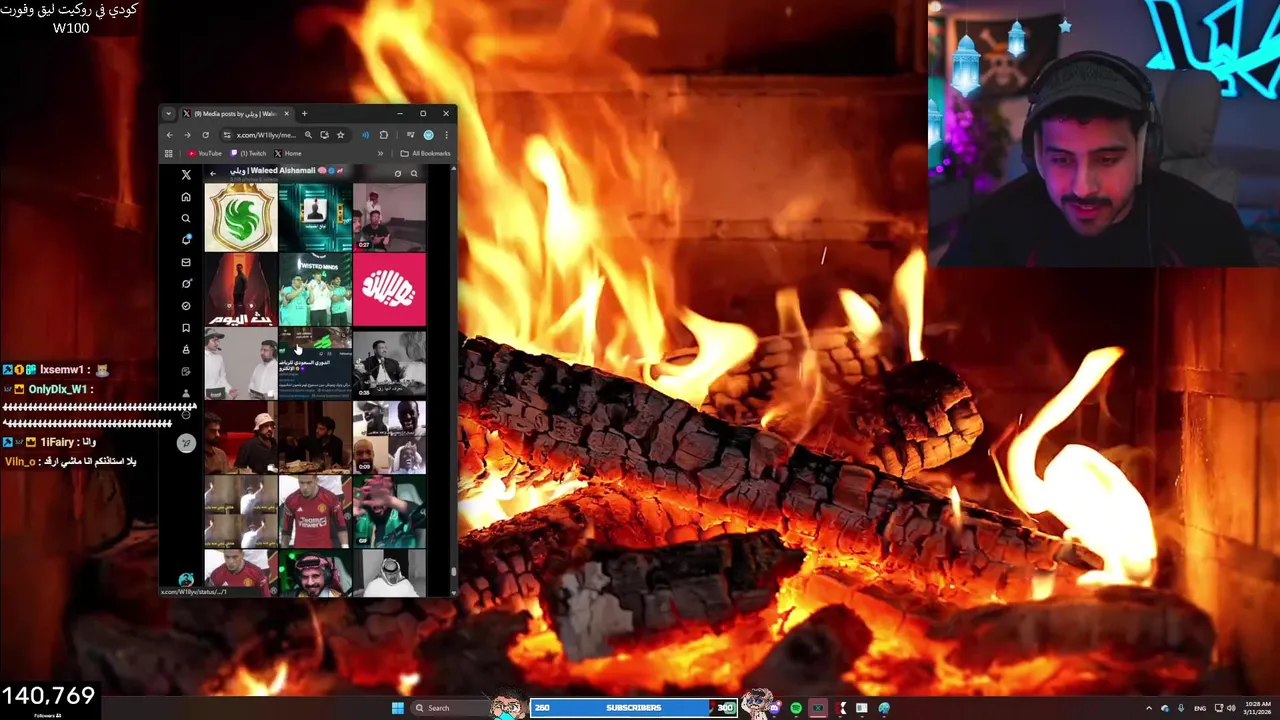Click the browser Forward arrow
1280x720 pixels.
click(x=187, y=135)
